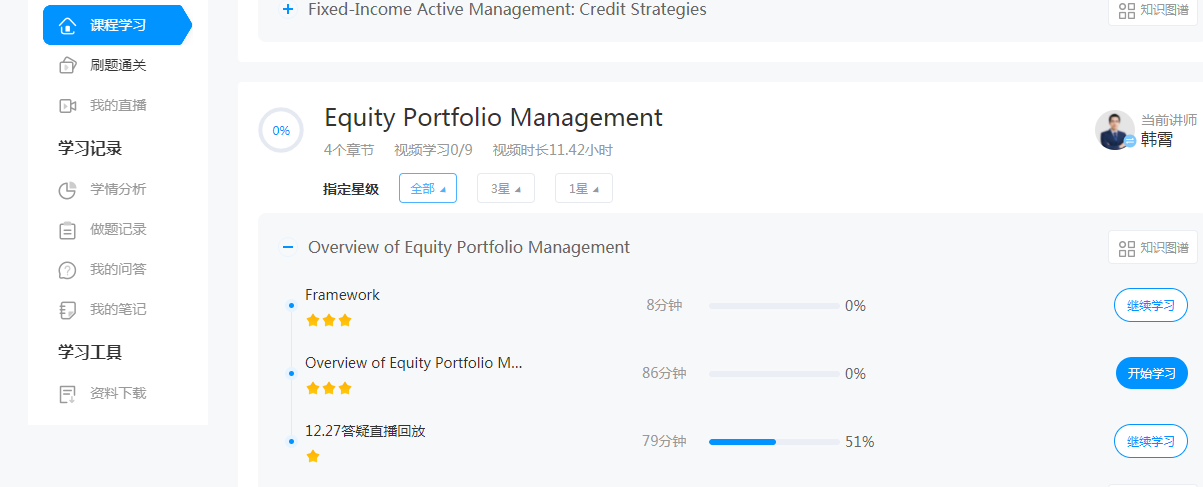1203x487 pixels.
Task: Open 知识图谱 for Equity Portfolio overview section
Action: 1153,248
